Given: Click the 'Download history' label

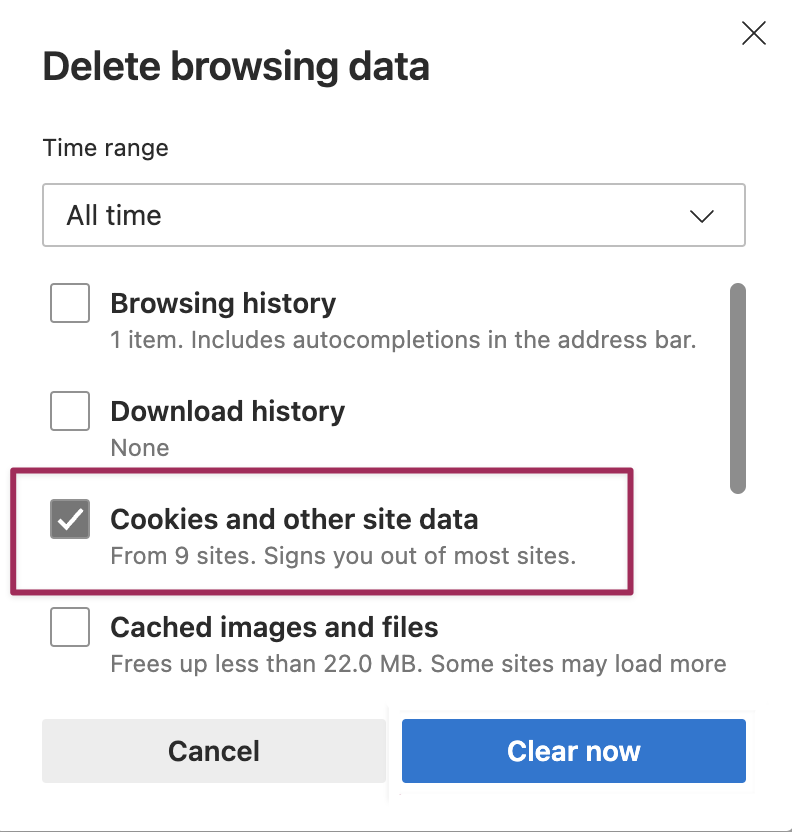Looking at the screenshot, I should (x=227, y=411).
